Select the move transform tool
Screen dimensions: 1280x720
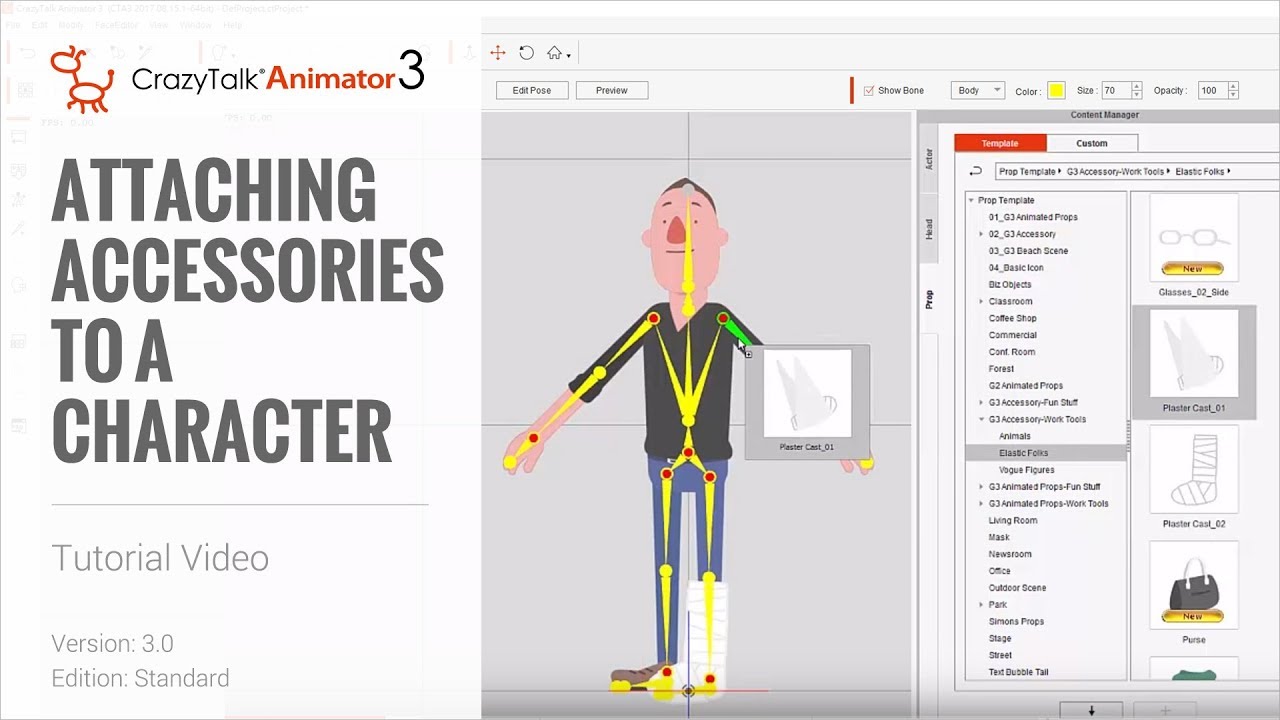click(498, 53)
